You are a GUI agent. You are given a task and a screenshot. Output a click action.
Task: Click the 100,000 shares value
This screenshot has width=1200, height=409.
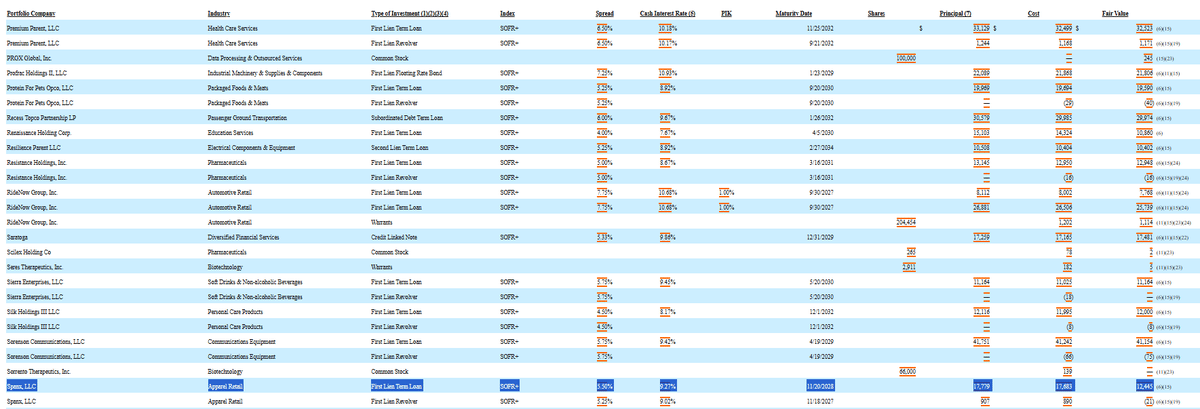(x=908, y=59)
